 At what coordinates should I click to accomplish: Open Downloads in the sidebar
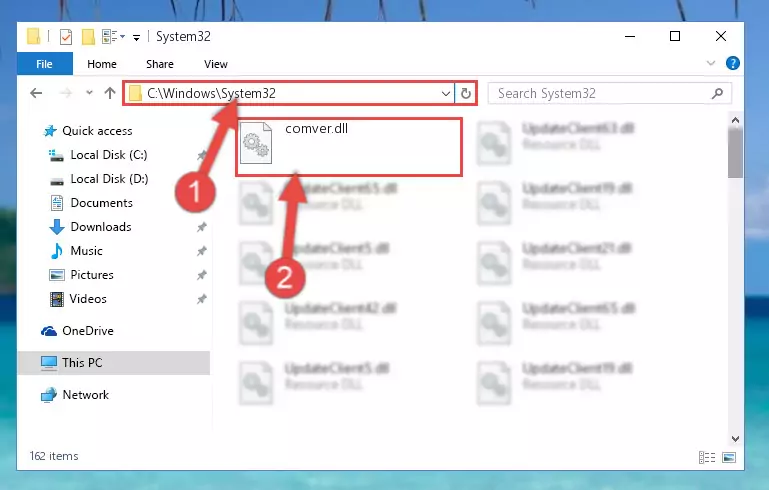pyautogui.click(x=101, y=227)
